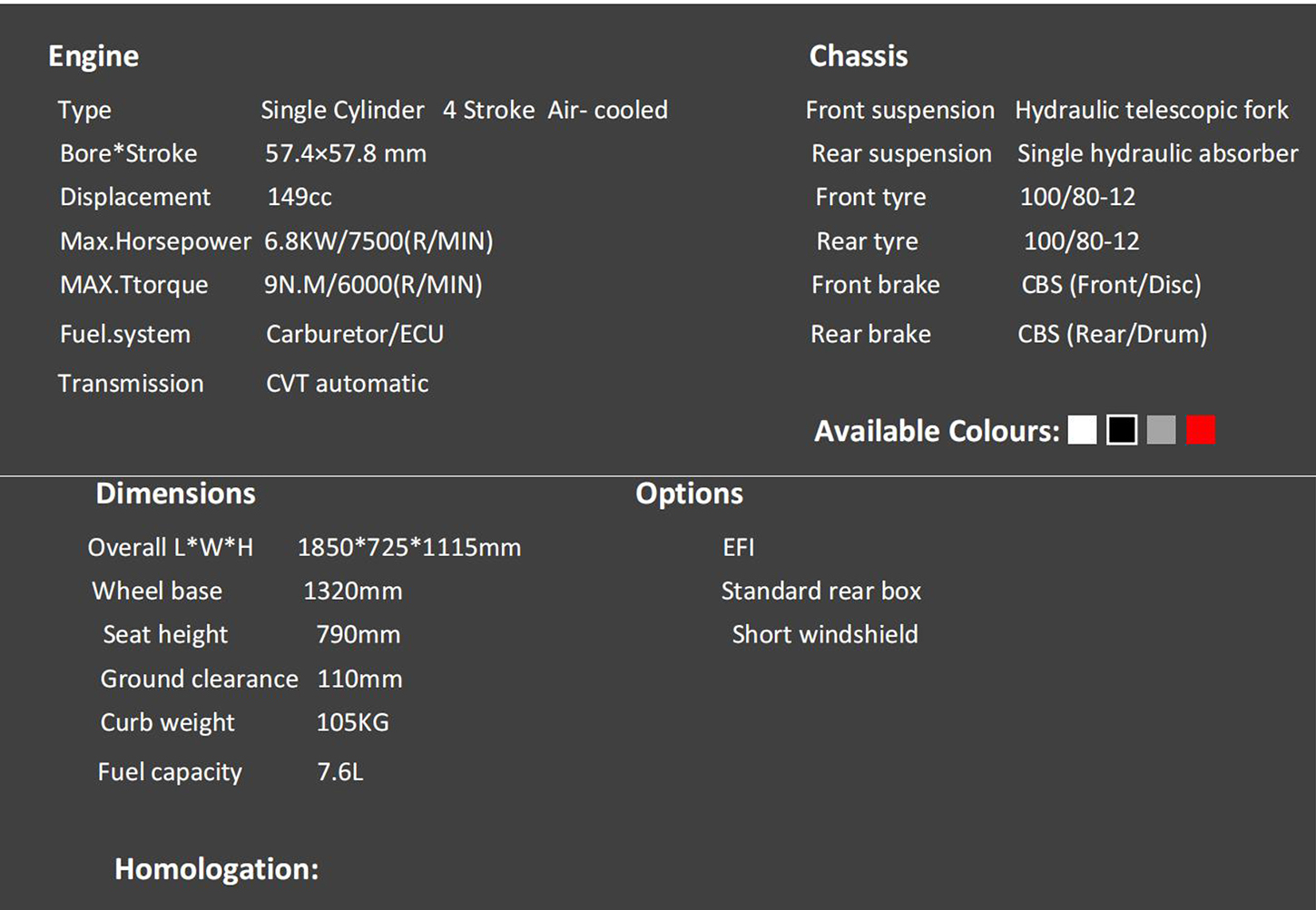
Task: Click the 1850*725*1115mm overall size
Action: [408, 547]
